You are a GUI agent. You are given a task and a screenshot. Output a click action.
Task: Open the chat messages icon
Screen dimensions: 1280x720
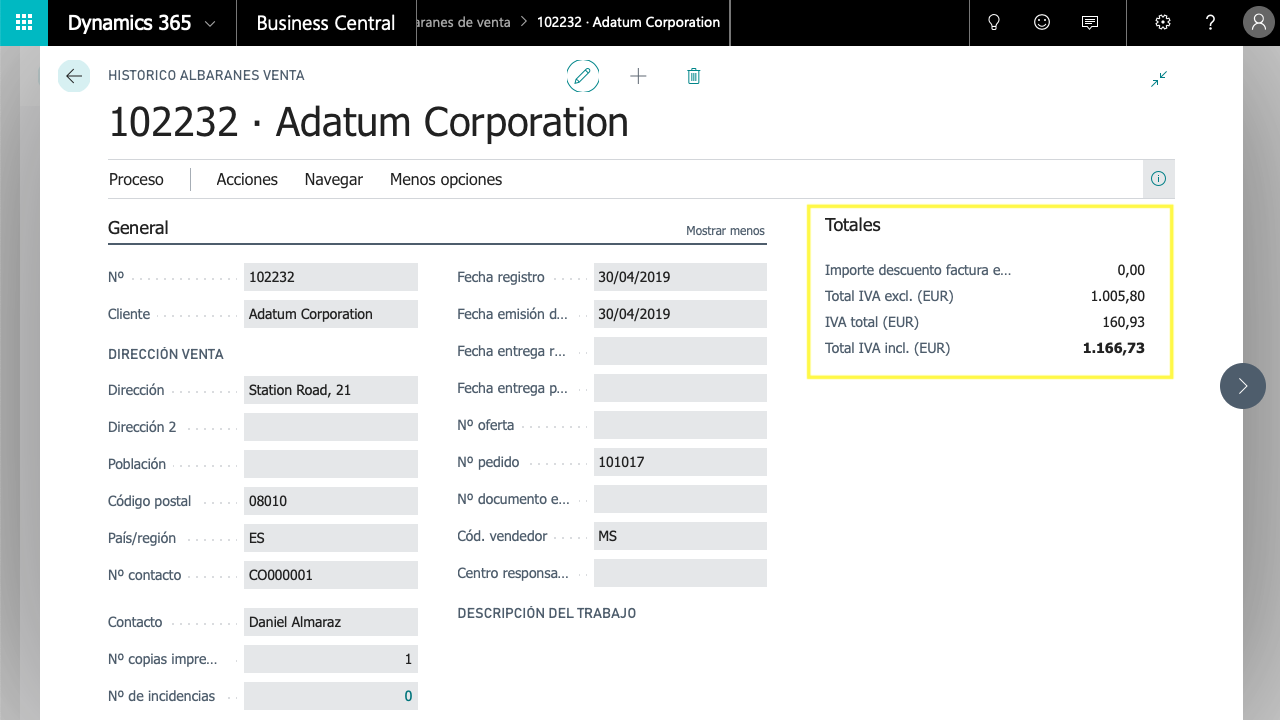point(1090,23)
